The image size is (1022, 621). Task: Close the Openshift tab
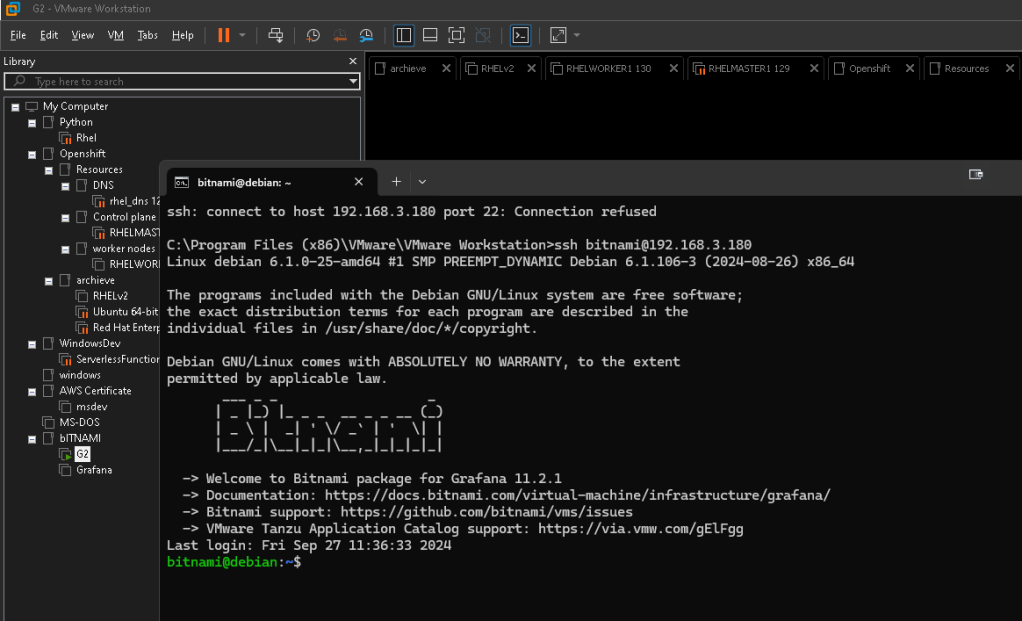(x=910, y=68)
